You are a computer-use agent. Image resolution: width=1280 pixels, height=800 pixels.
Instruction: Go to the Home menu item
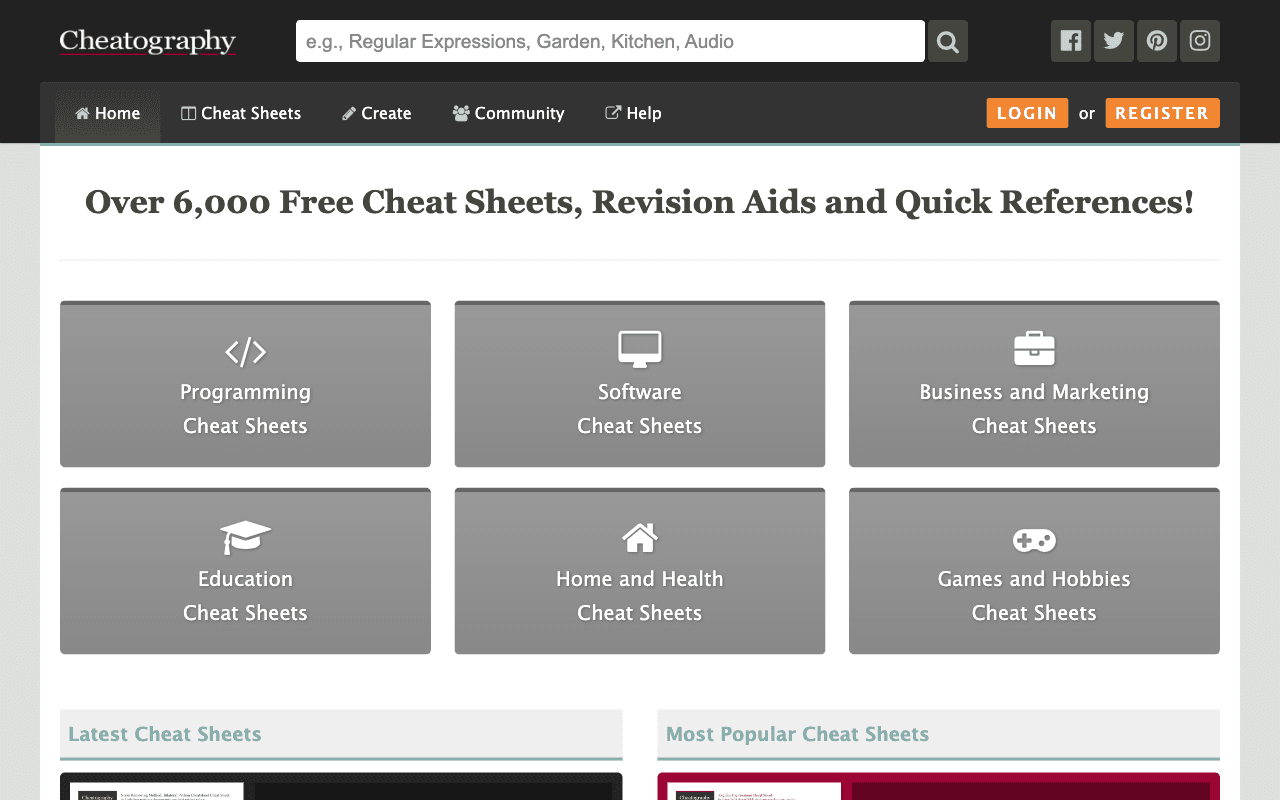click(x=108, y=113)
